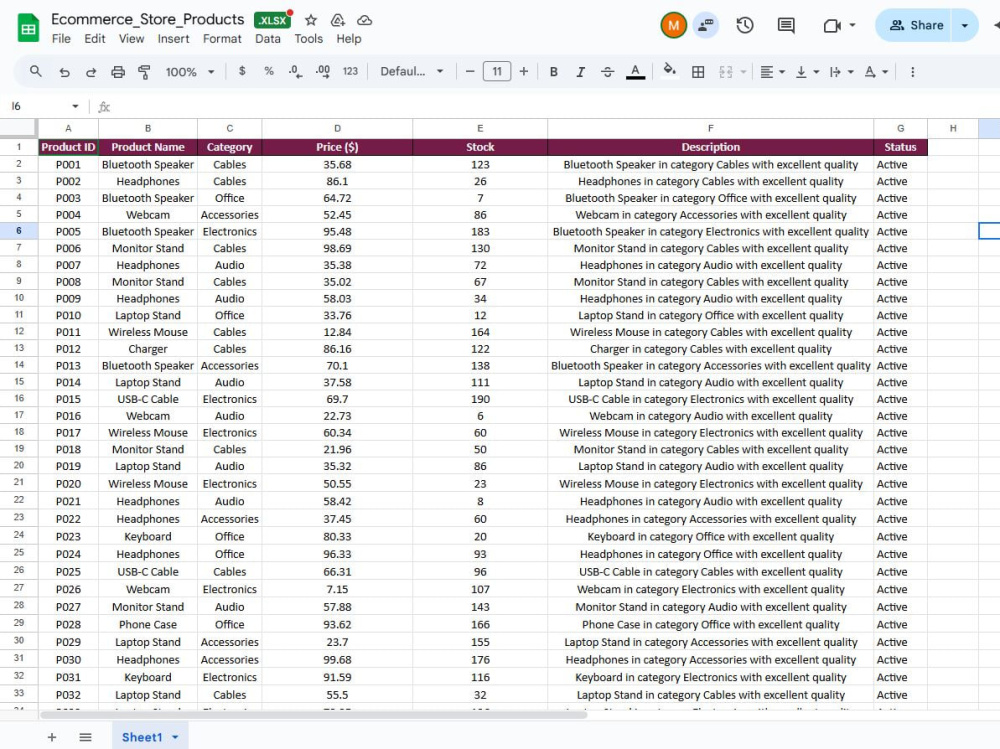Open the toolbar more options menu
This screenshot has height=749, width=1000.
coord(913,72)
